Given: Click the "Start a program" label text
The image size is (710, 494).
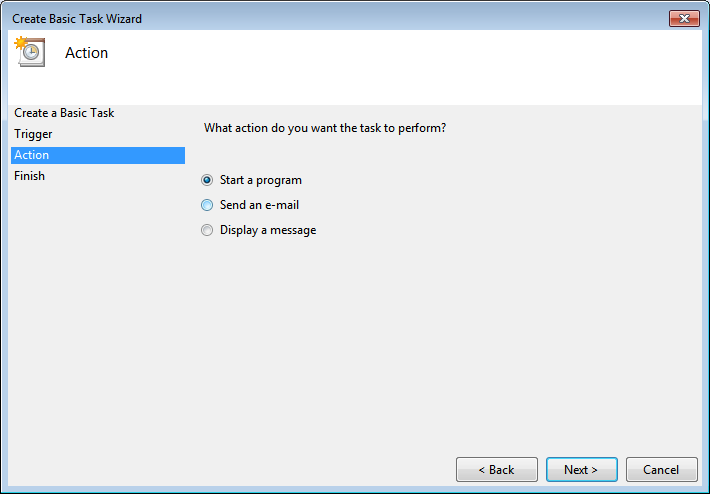Looking at the screenshot, I should click(x=261, y=181).
